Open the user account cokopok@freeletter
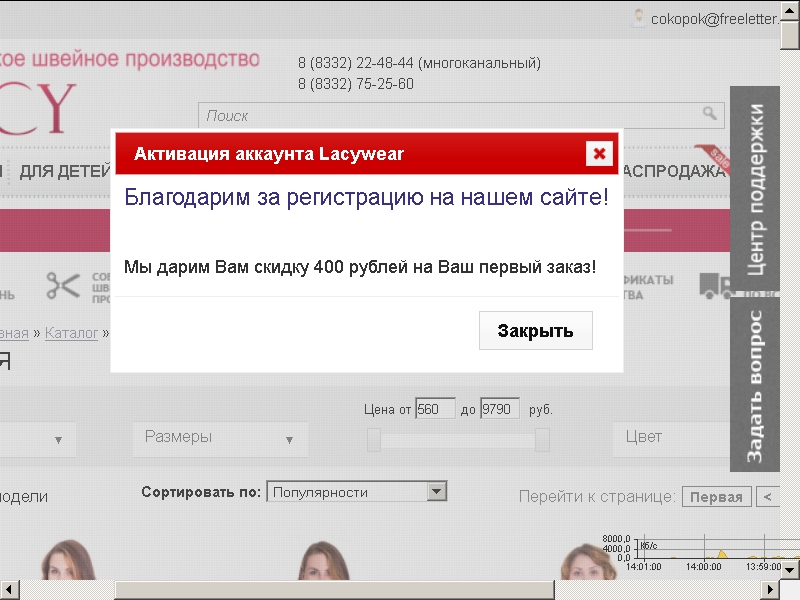The image size is (800, 600). pyautogui.click(x=714, y=19)
